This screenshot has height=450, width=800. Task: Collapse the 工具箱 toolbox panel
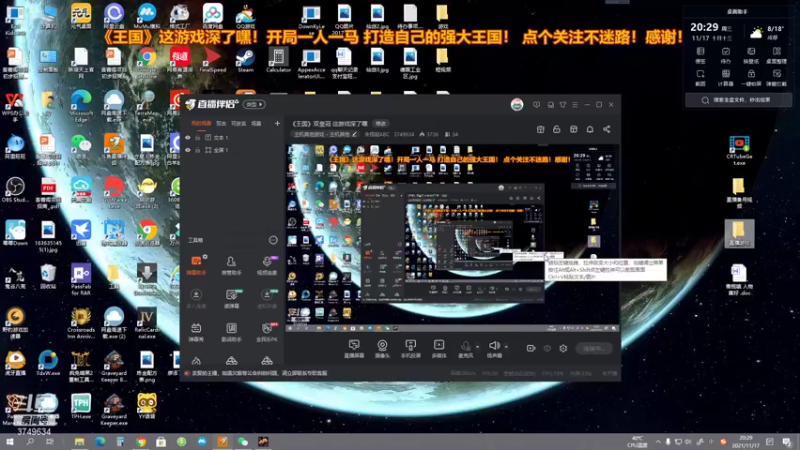coord(273,240)
